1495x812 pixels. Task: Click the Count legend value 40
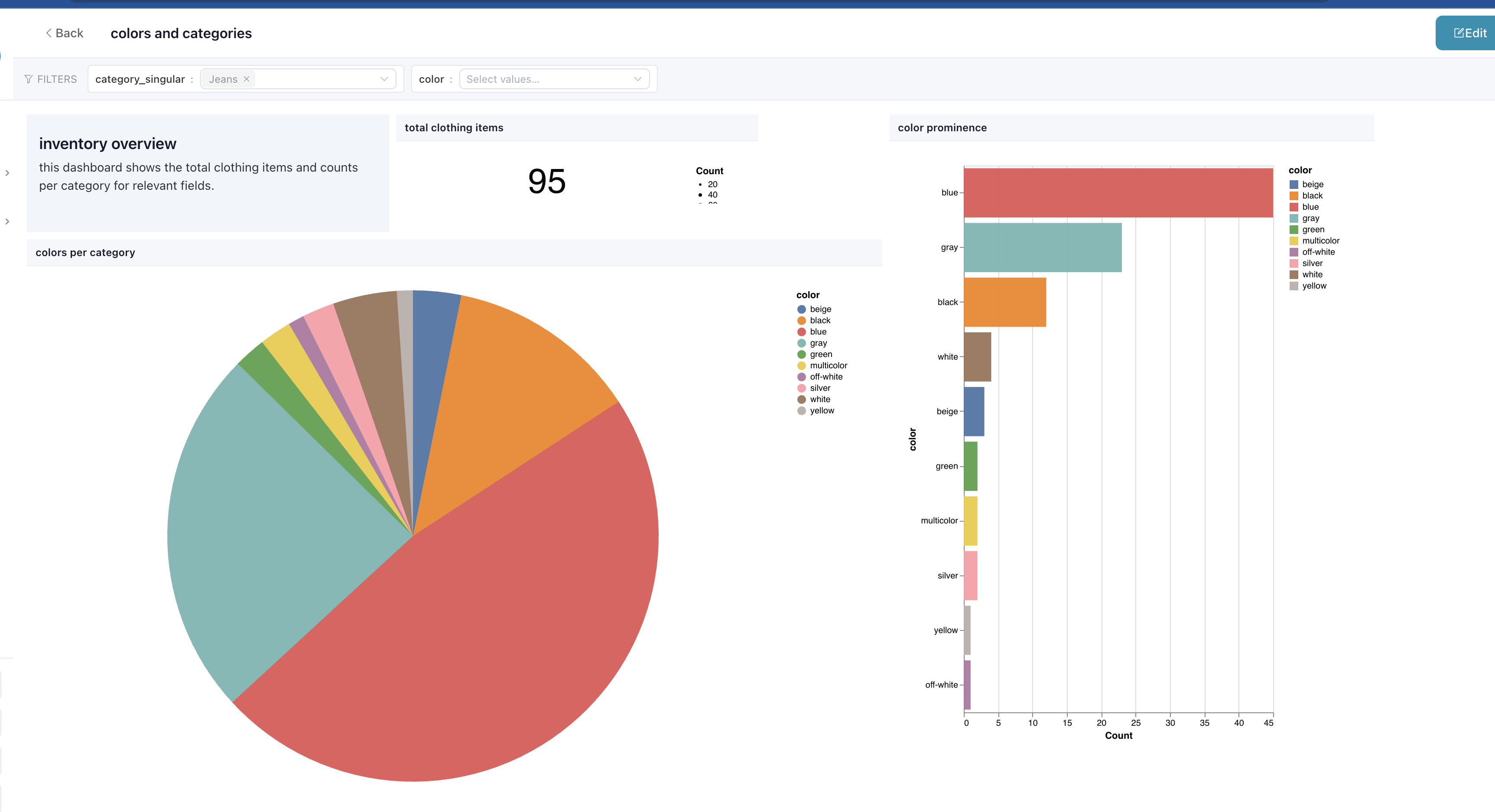click(x=712, y=195)
